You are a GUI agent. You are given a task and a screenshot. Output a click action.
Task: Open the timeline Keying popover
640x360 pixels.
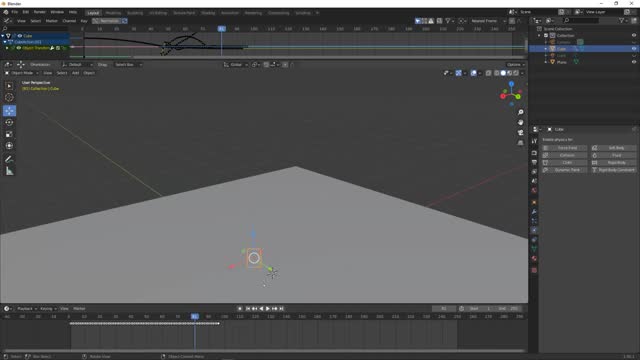48,309
